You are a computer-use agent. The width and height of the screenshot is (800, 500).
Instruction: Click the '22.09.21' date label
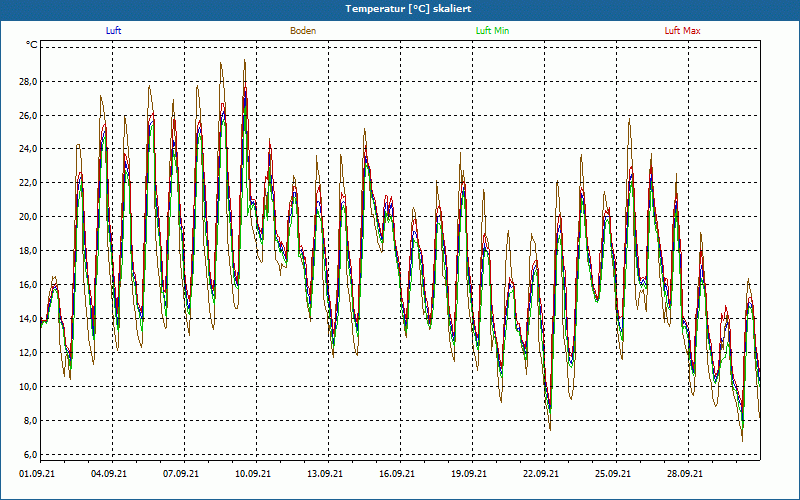coord(541,474)
